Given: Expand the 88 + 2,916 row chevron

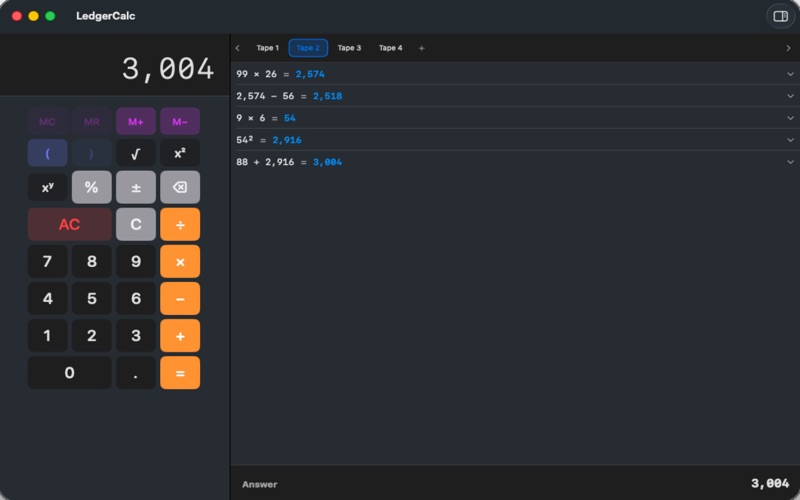Looking at the screenshot, I should (790, 162).
